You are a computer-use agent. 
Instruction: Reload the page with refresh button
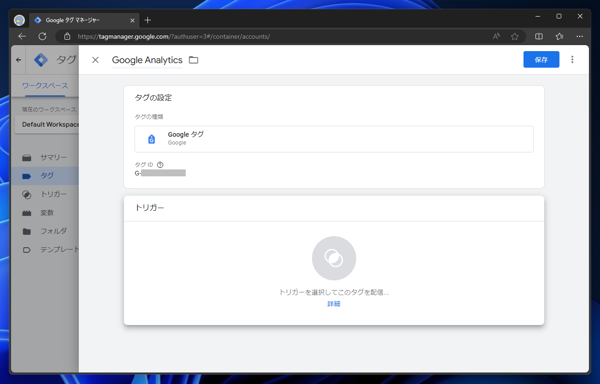tap(42, 36)
